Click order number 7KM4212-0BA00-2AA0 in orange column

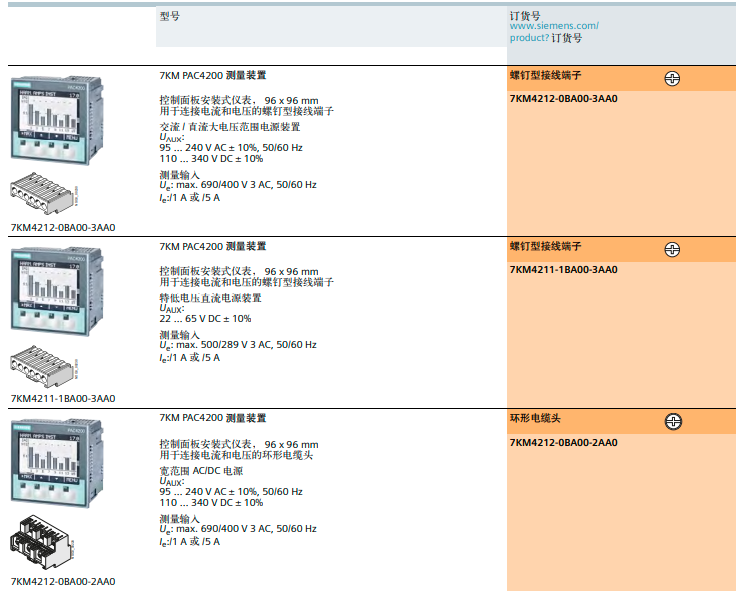coord(563,442)
